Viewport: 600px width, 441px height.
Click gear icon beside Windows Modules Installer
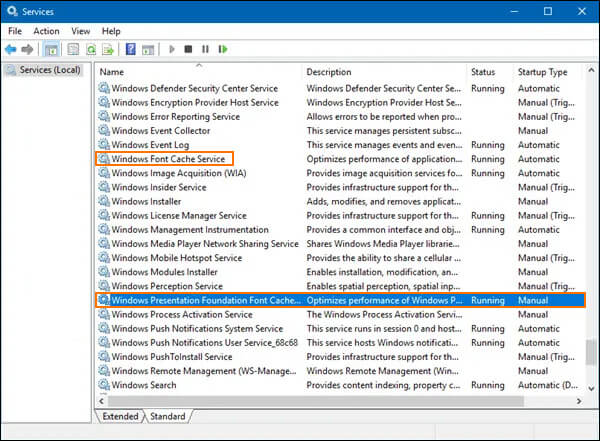click(104, 271)
